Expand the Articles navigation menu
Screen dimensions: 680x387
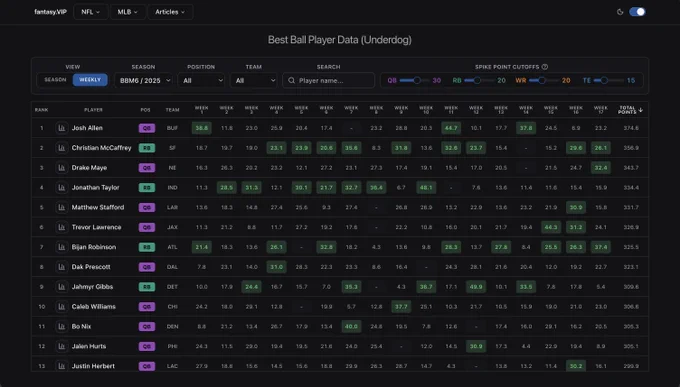pyautogui.click(x=170, y=12)
